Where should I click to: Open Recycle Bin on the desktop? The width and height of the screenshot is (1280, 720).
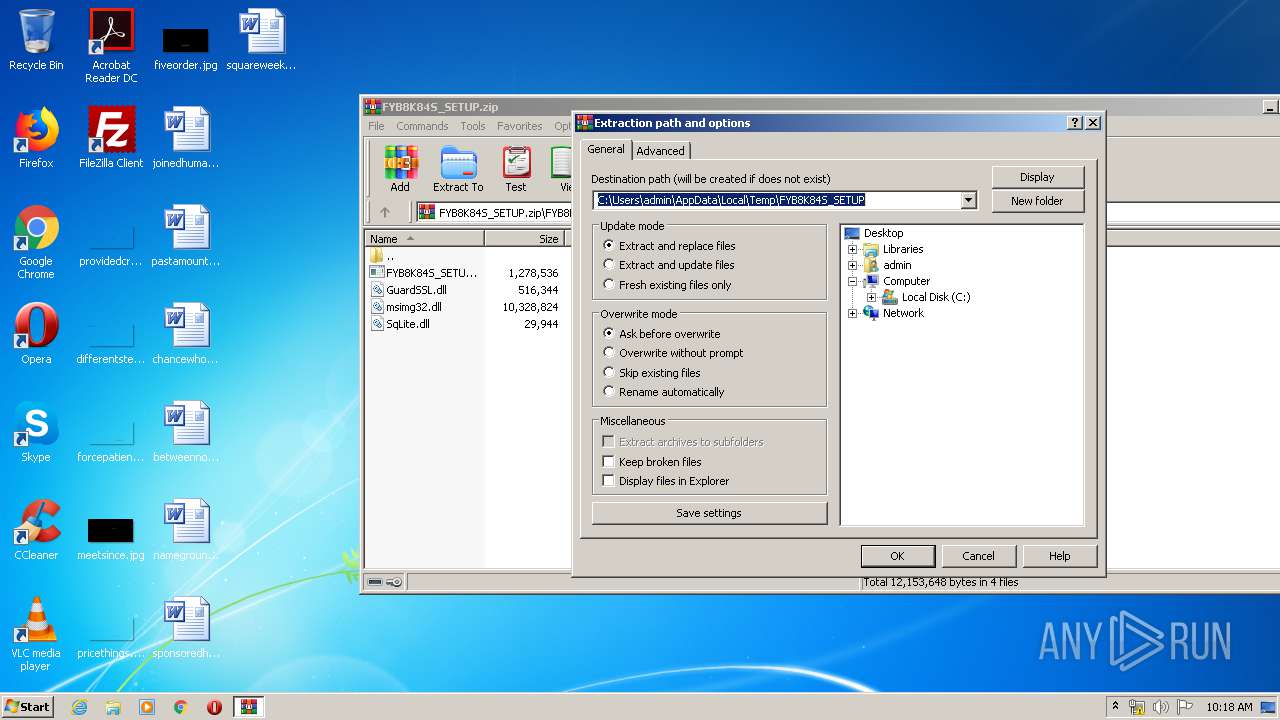[36, 40]
